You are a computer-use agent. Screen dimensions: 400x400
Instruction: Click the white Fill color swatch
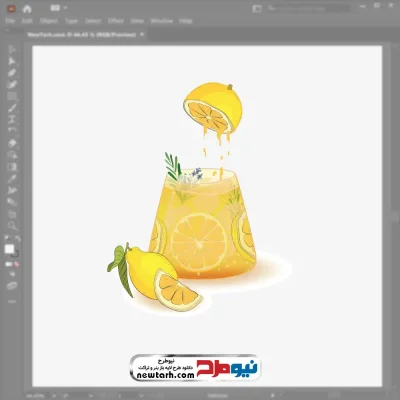pyautogui.click(x=9, y=249)
